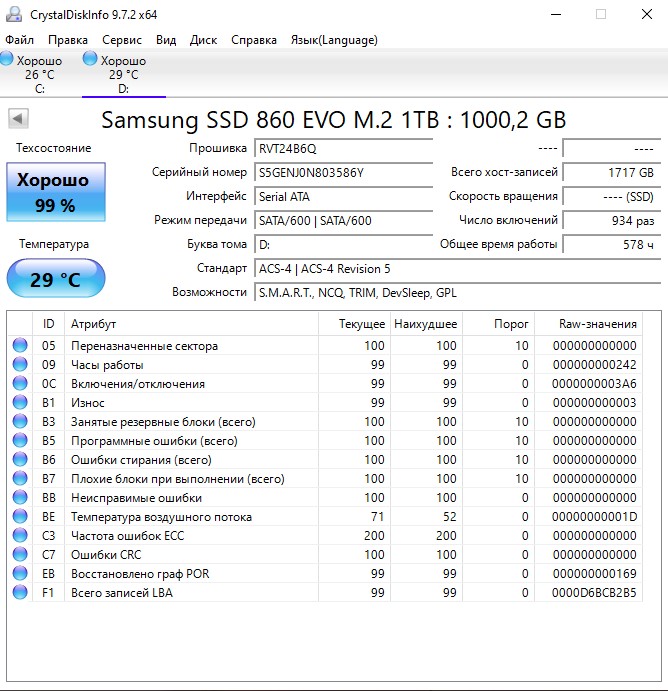Viewport: 668px width, 691px height.
Task: Click status orb for attribute 05 Переназначенные сектора
Action: pos(20,345)
